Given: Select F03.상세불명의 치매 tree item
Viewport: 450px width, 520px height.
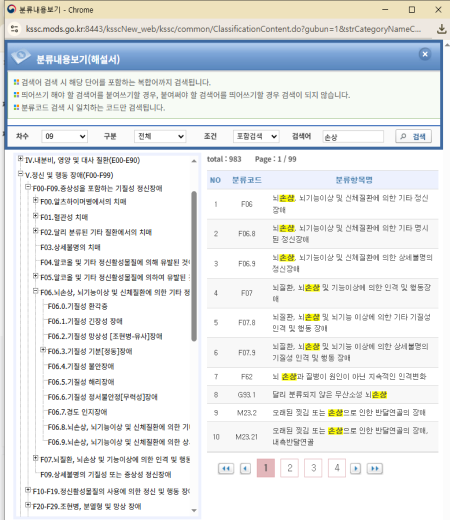Looking at the screenshot, I should 70,247.
